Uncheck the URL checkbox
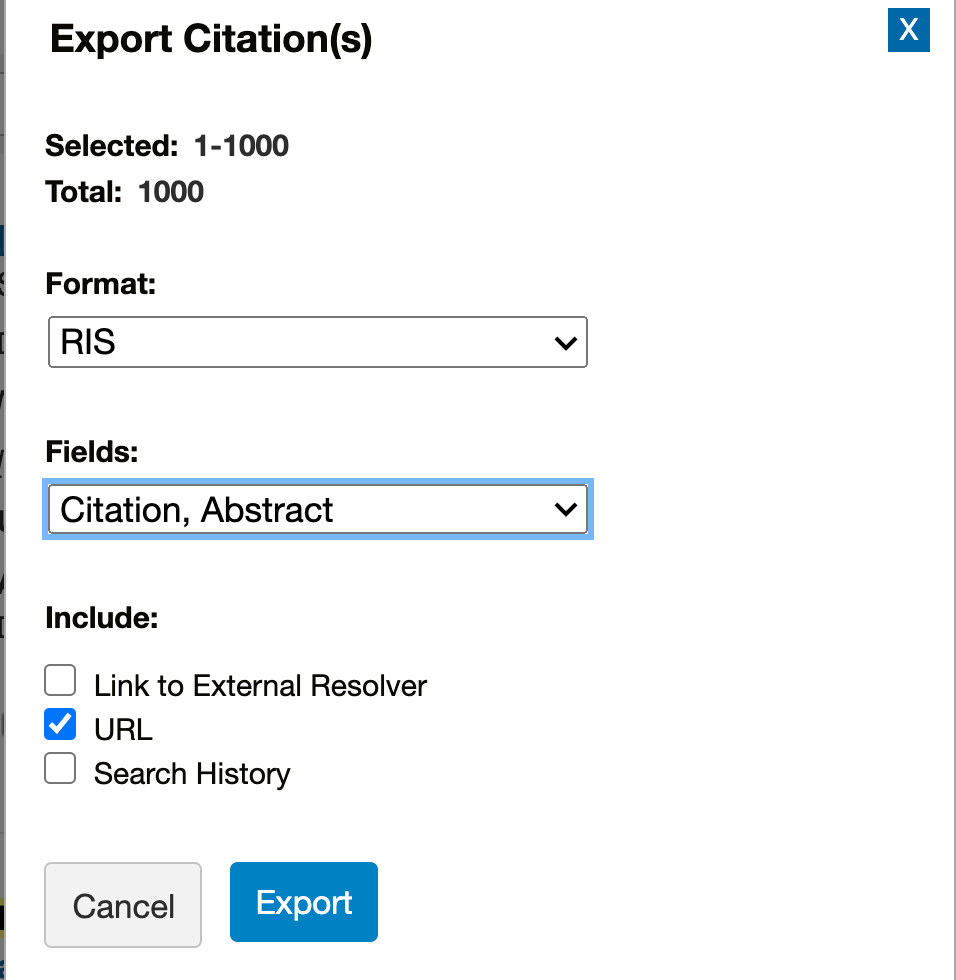The height and width of the screenshot is (980, 956). click(x=60, y=724)
